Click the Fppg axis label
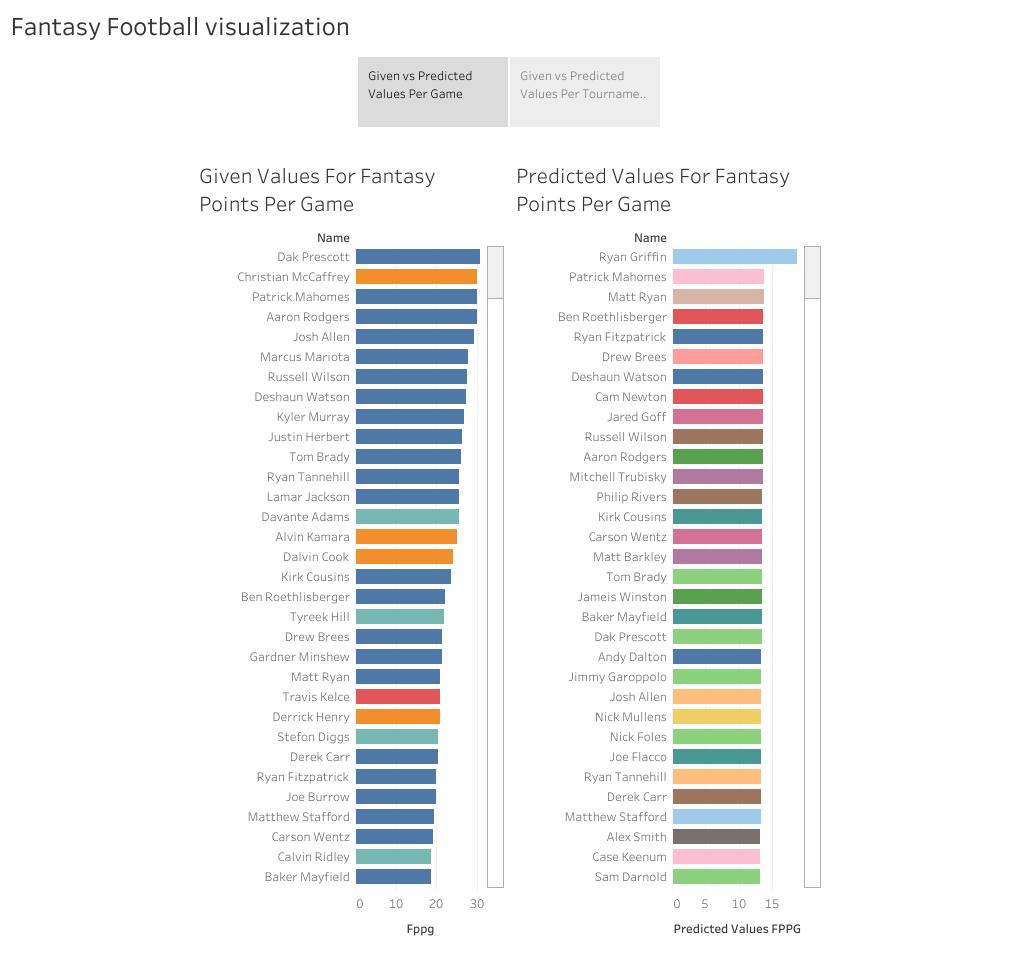Image resolution: width=1015 pixels, height=963 pixels. click(x=420, y=928)
